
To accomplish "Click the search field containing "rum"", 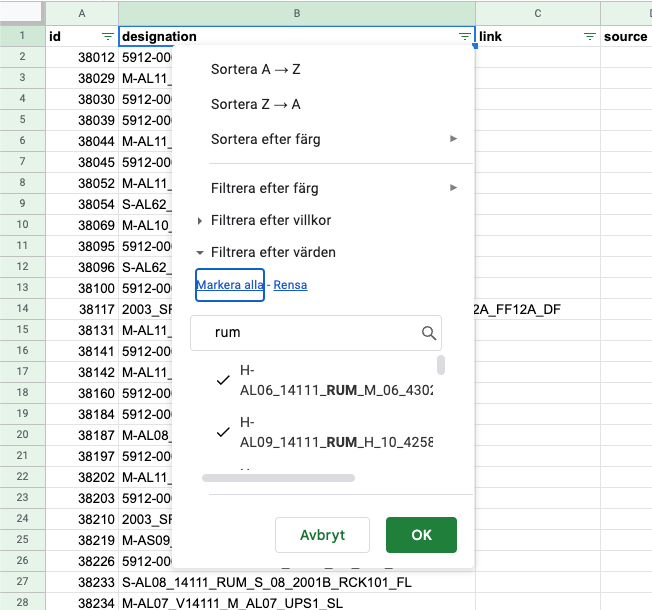I will 316,333.
